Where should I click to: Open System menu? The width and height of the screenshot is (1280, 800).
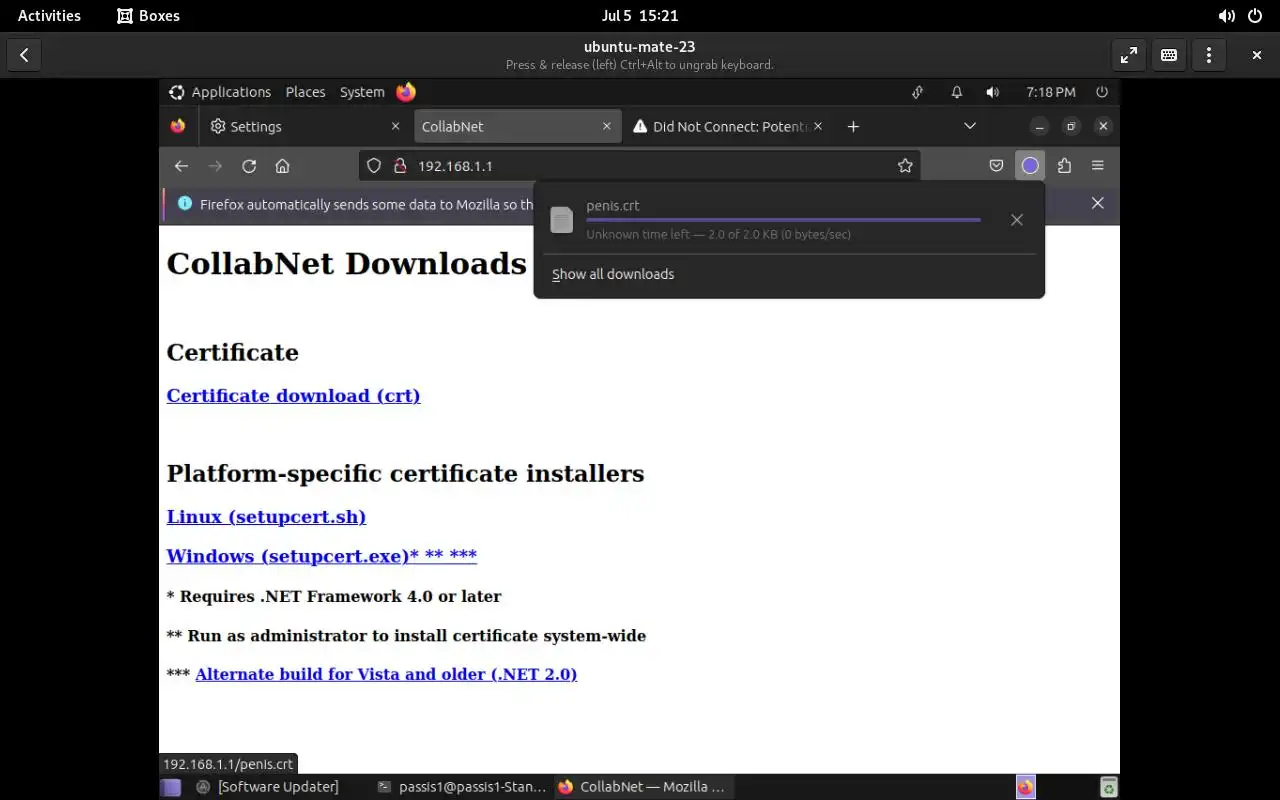pos(362,92)
